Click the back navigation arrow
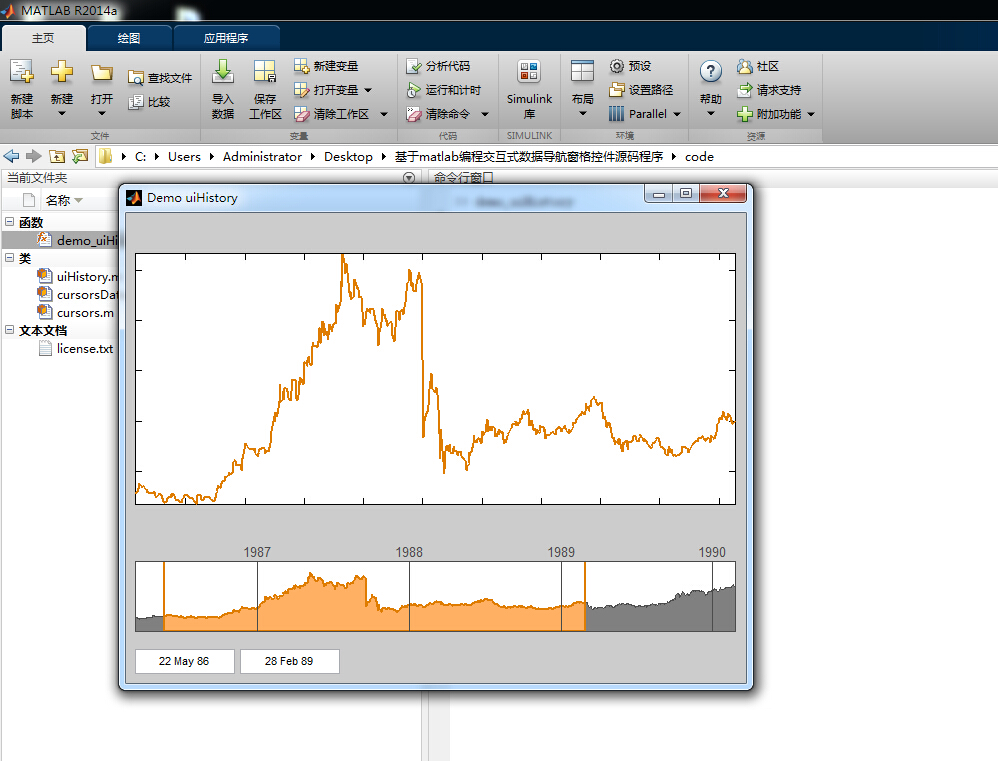 [11, 157]
